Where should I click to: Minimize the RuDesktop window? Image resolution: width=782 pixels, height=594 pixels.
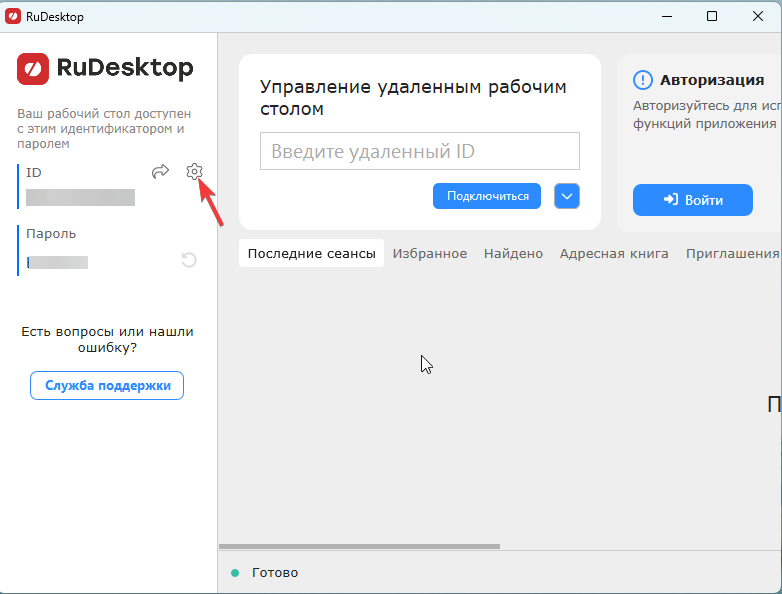[667, 16]
